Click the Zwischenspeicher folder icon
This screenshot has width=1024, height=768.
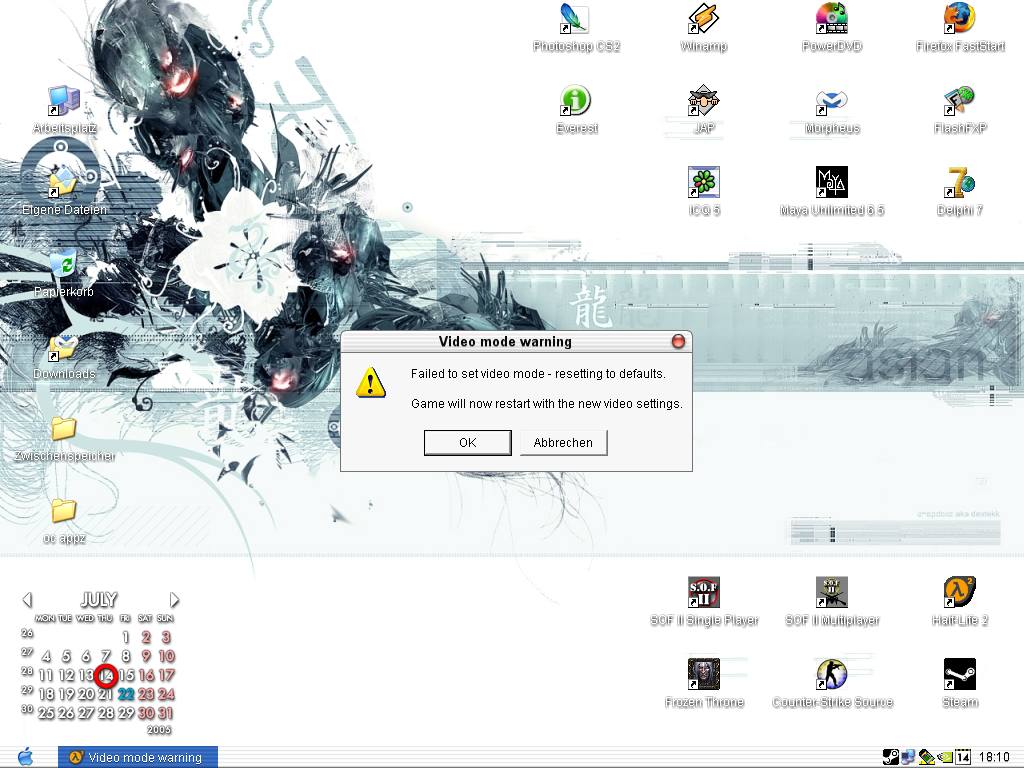[63, 428]
